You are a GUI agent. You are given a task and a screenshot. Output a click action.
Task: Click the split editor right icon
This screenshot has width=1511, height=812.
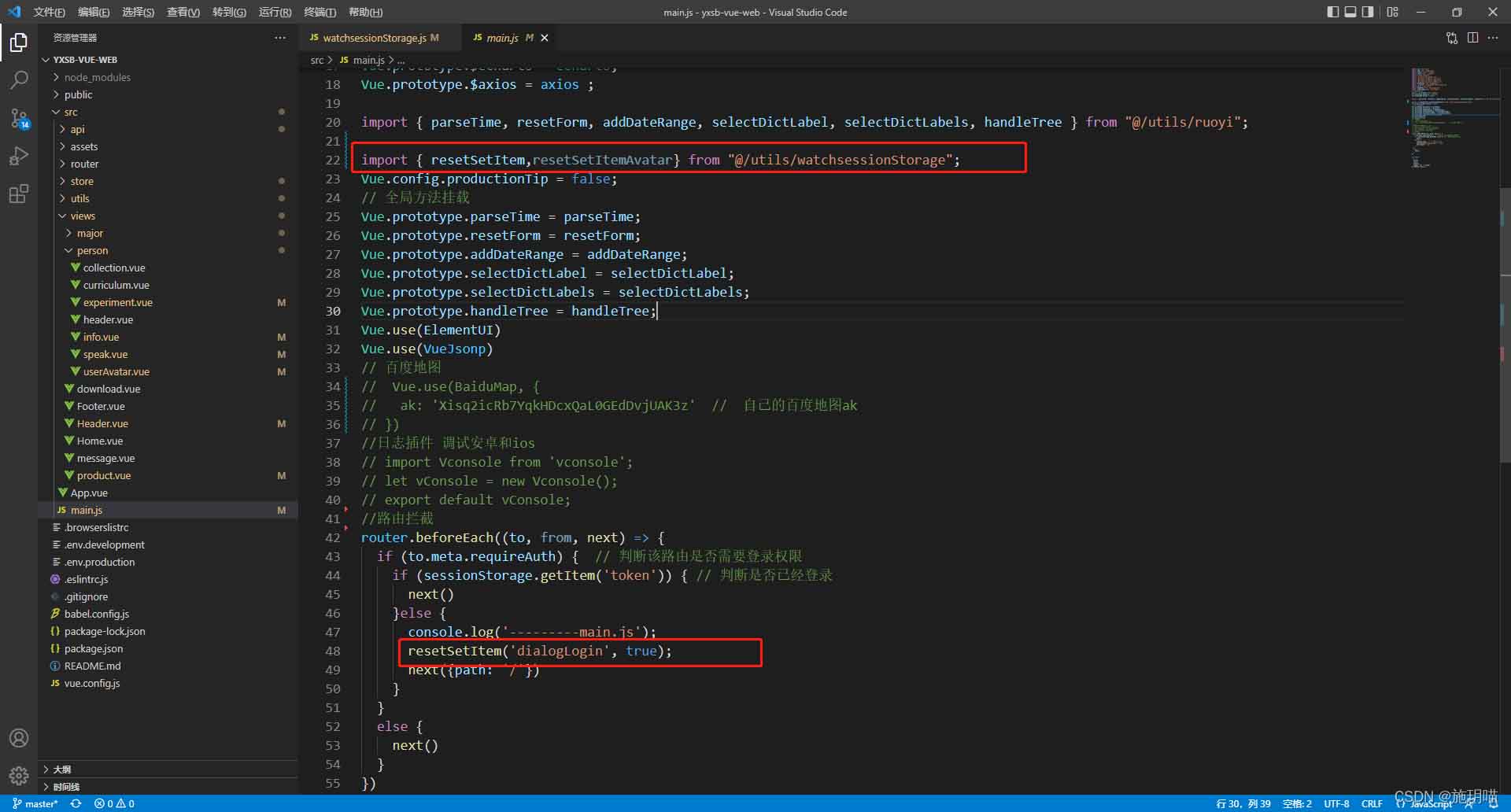pyautogui.click(x=1472, y=38)
